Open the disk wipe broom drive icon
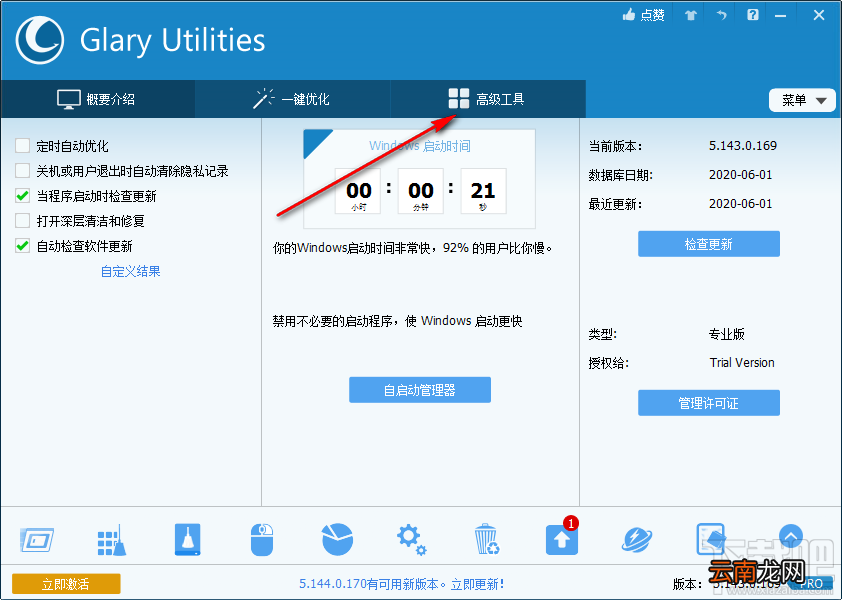842x600 pixels. pos(187,539)
